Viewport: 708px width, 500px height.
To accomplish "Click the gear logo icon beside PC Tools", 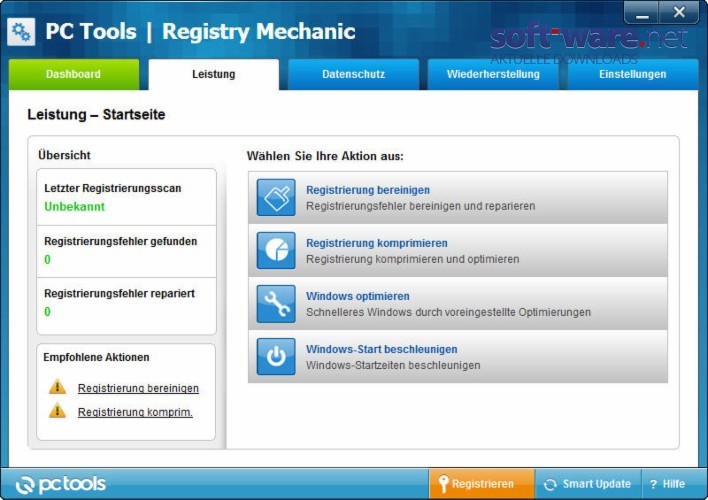I will 21,32.
